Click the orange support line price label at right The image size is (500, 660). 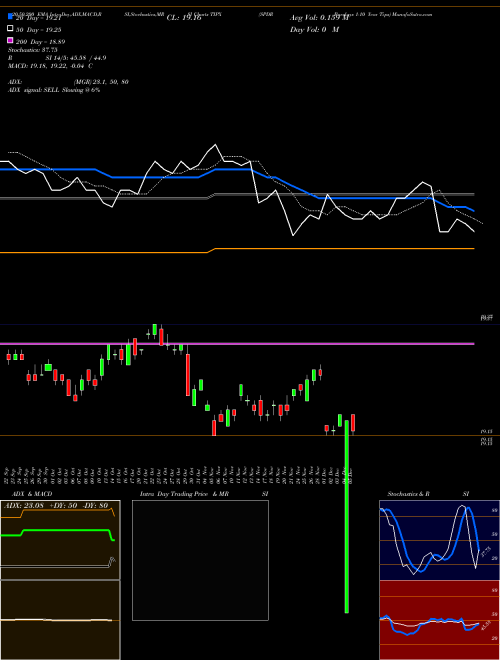coord(487,432)
